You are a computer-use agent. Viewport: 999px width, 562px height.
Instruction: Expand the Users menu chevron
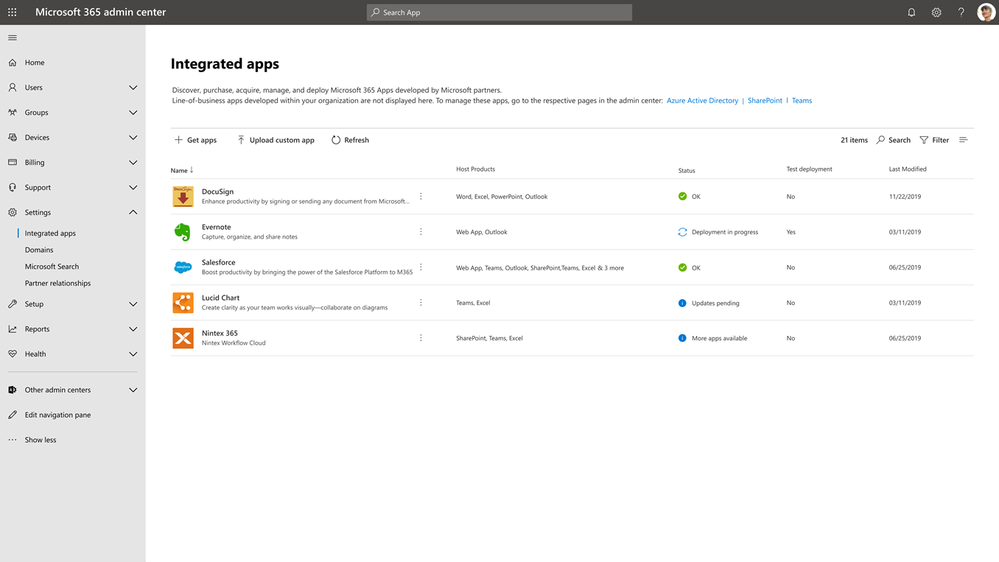[x=133, y=87]
